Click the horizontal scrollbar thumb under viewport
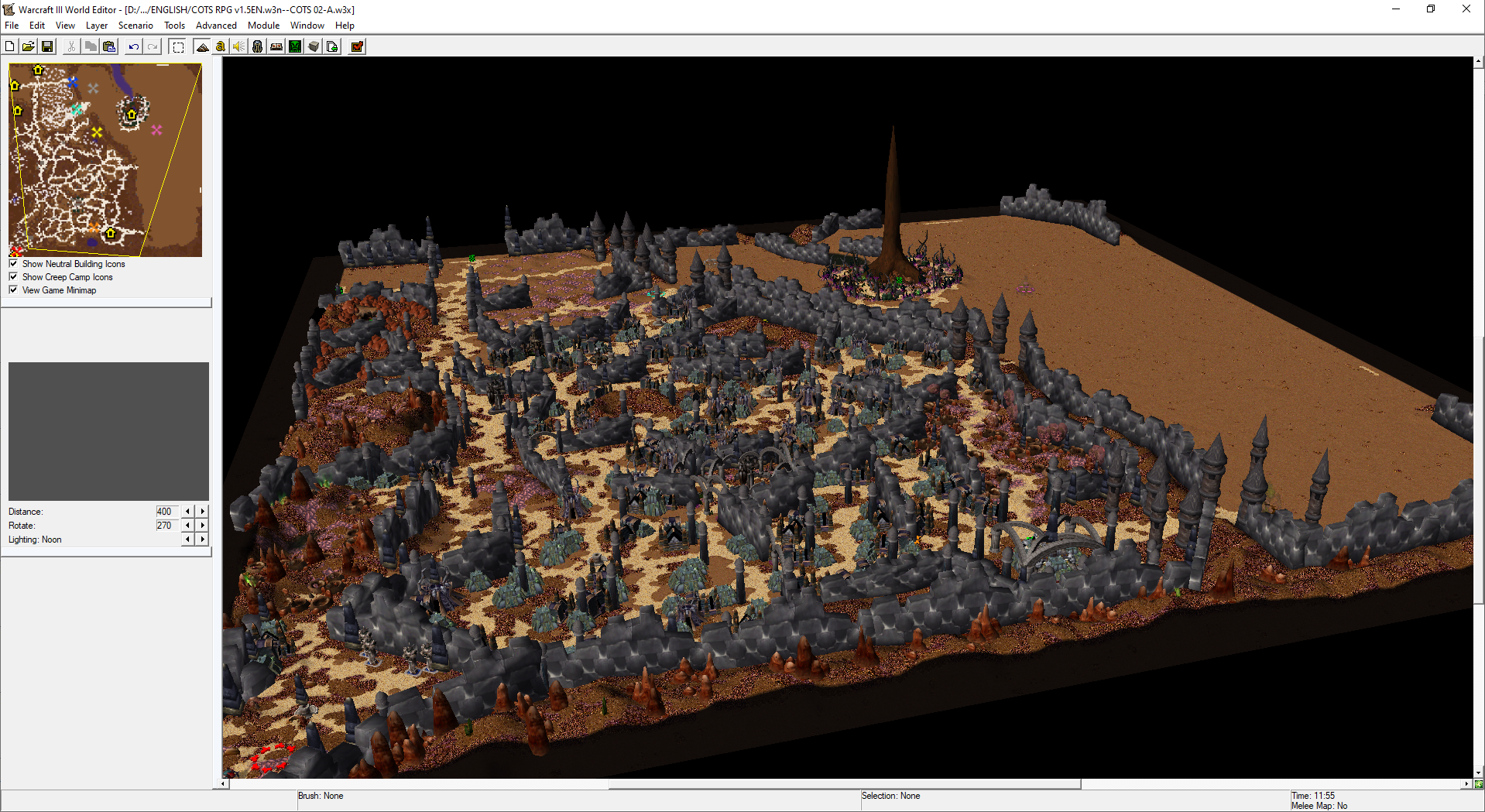The image size is (1485, 812). (x=844, y=784)
